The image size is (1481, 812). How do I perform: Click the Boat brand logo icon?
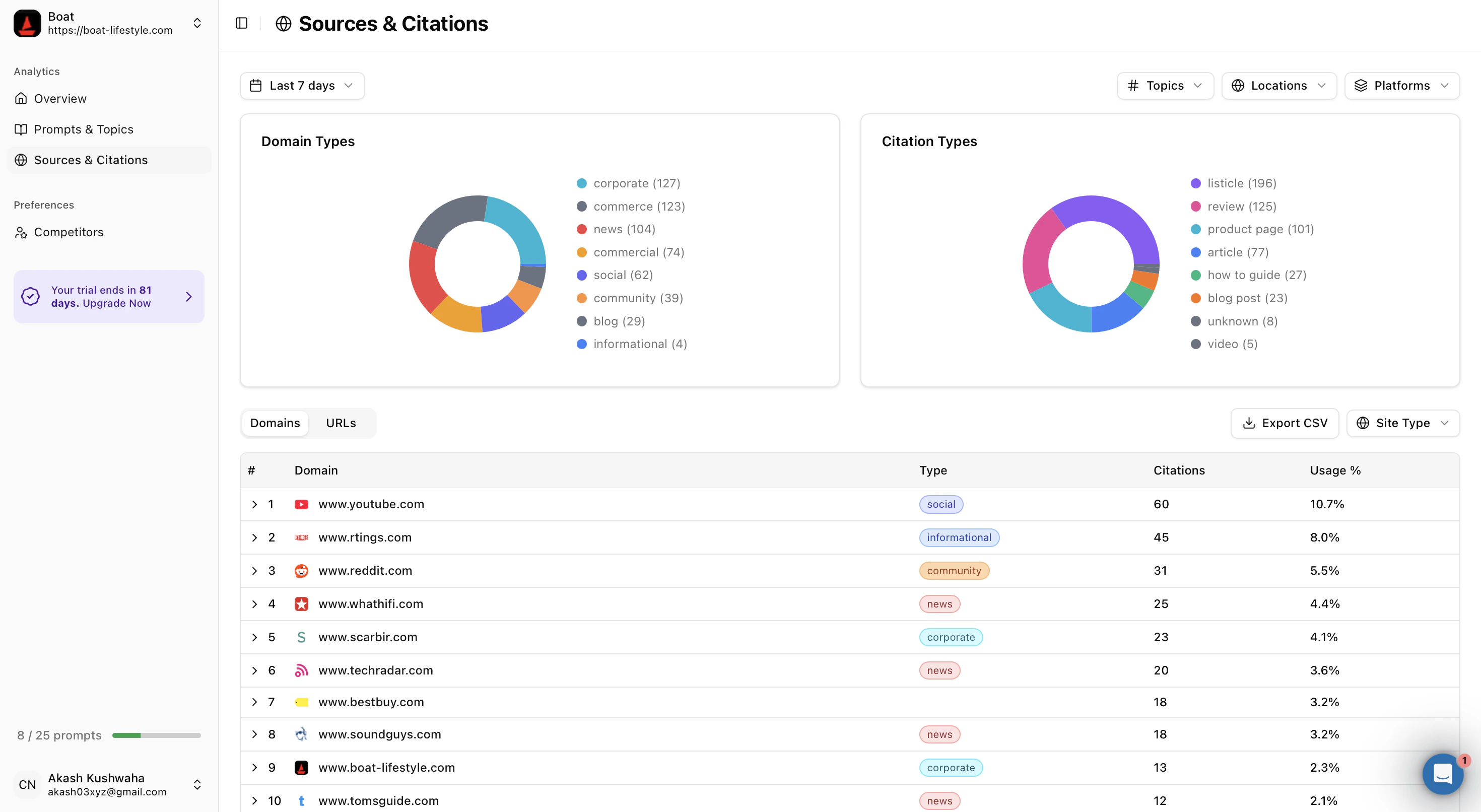27,23
